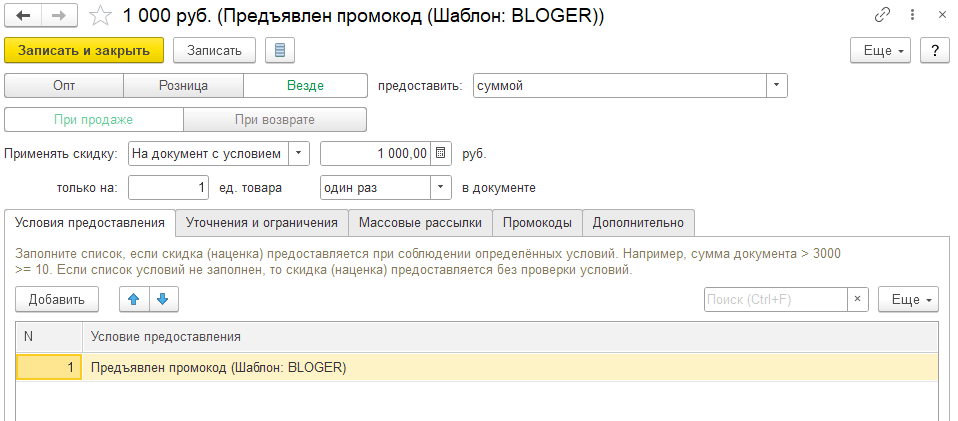Click the forward navigation arrow
Screen dimensions: 958x421
59,16
